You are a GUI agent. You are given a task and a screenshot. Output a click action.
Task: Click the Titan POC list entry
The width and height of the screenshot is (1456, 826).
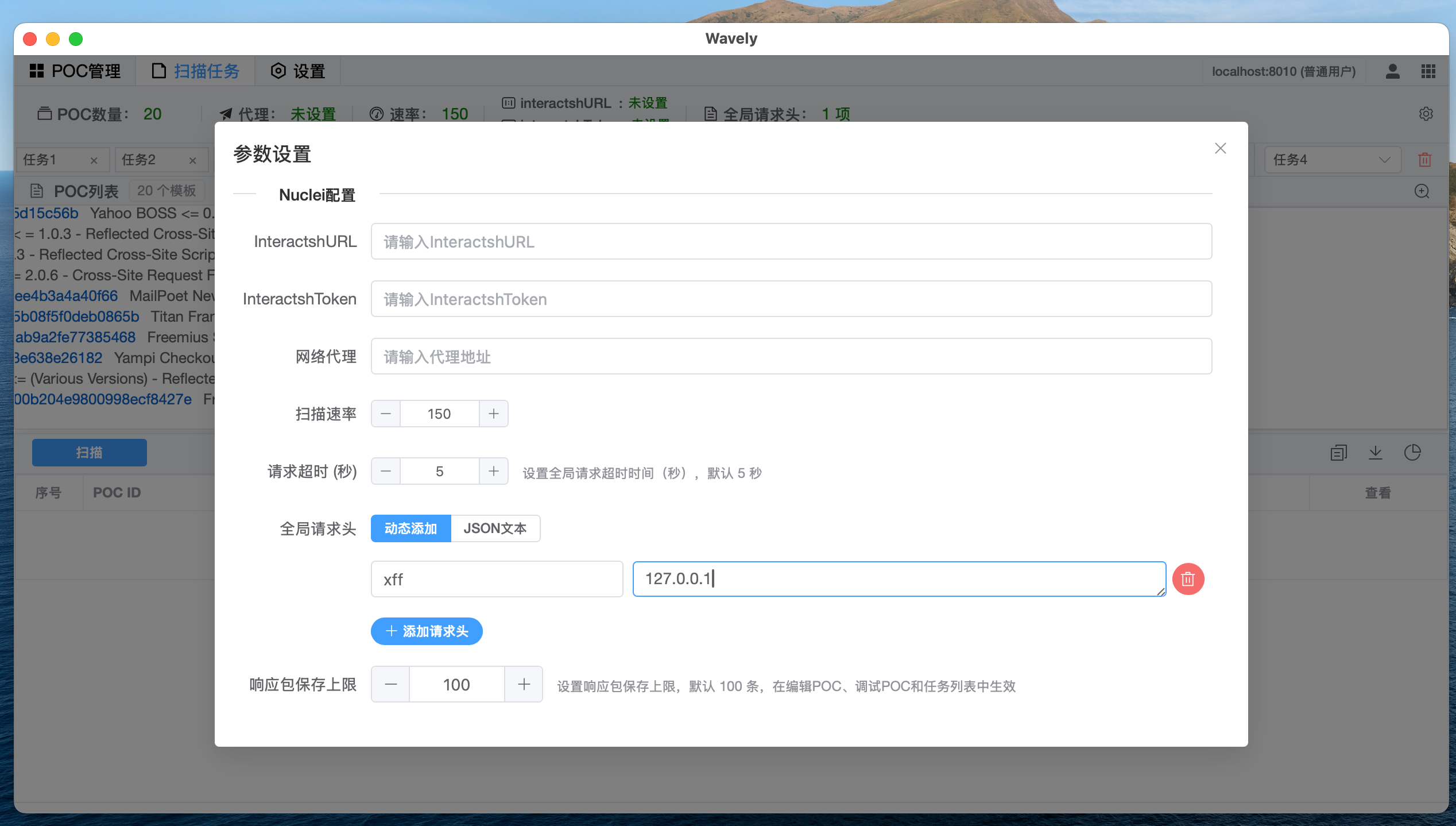point(114,316)
